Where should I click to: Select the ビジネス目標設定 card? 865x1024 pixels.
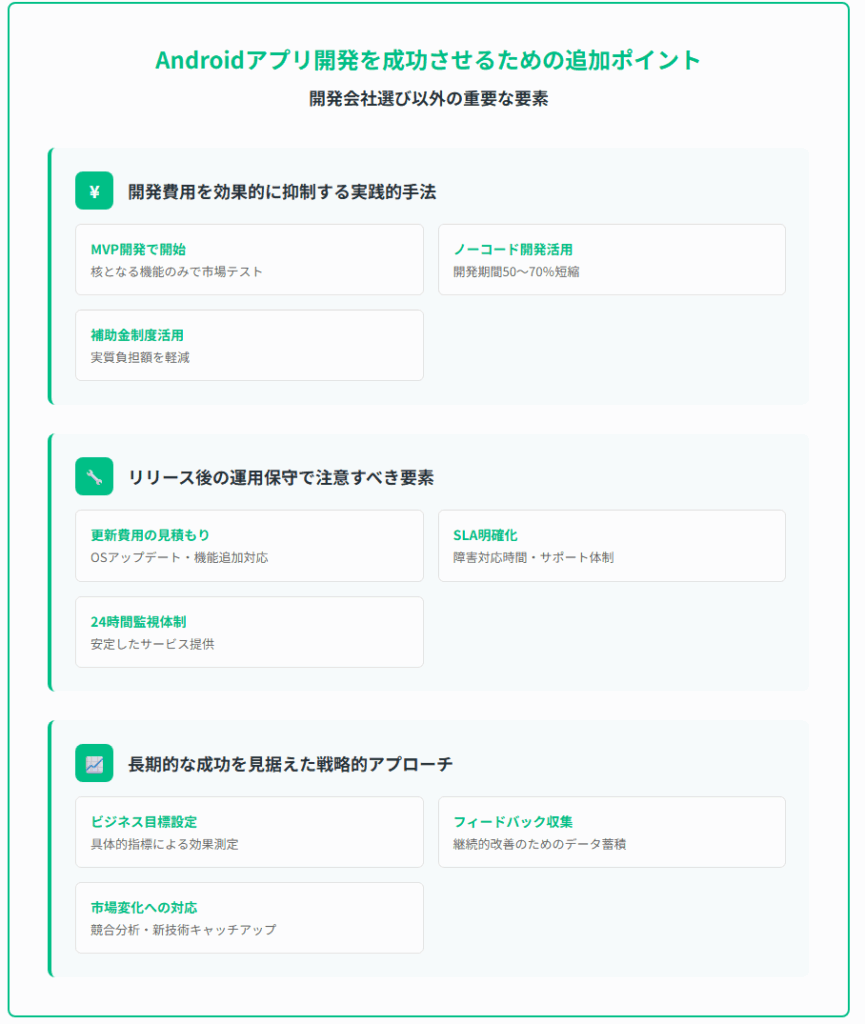click(249, 832)
